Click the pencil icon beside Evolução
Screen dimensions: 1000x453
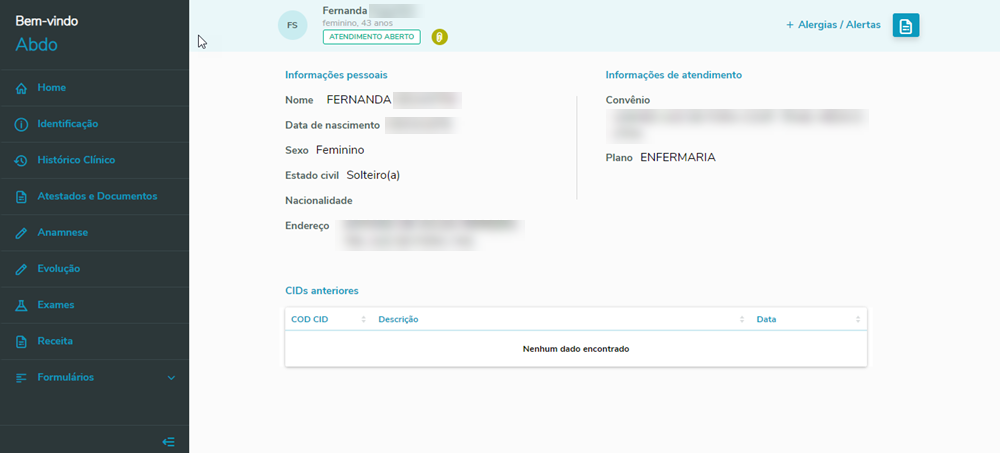click(x=21, y=269)
